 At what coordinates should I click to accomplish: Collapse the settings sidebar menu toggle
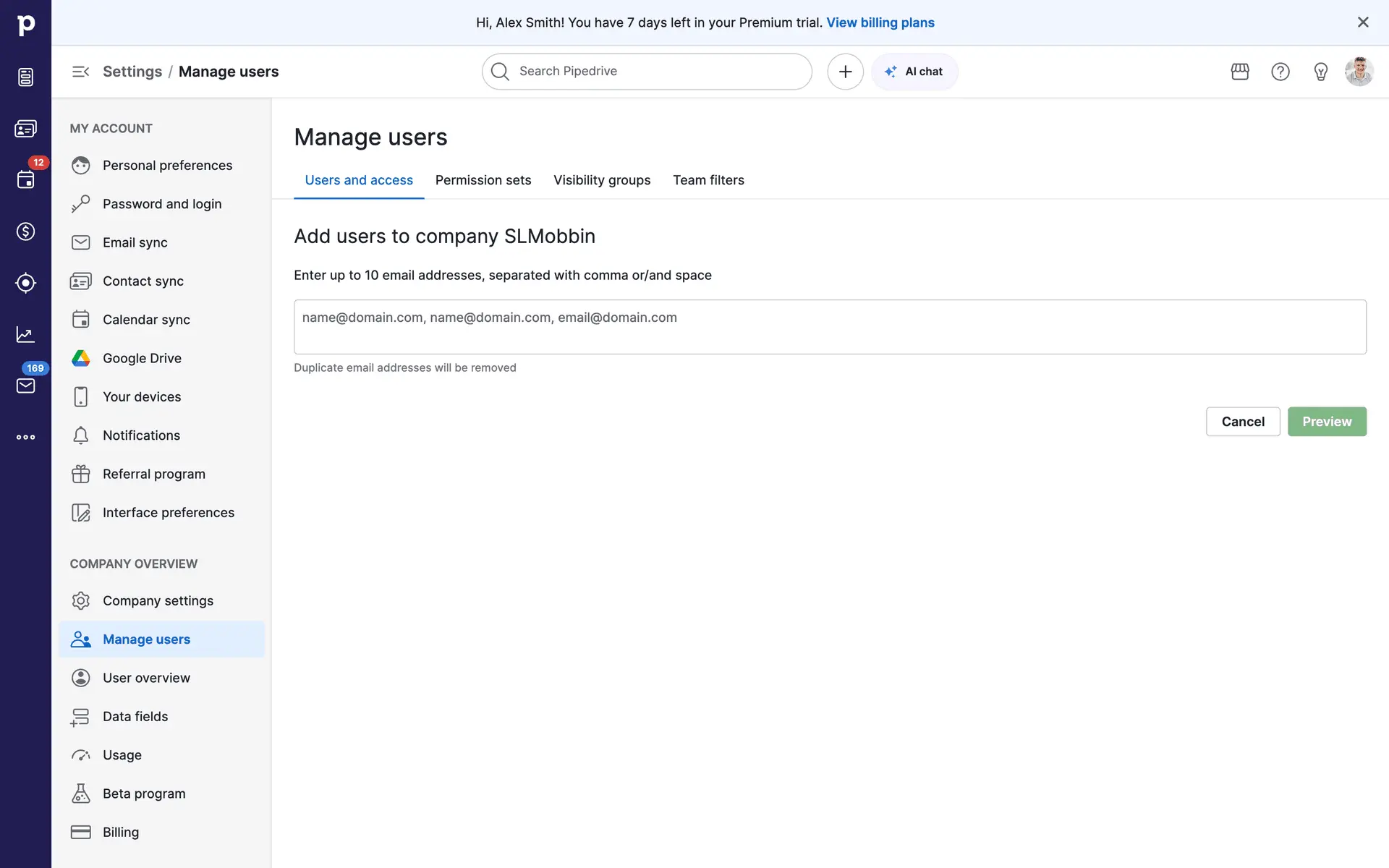pos(80,72)
